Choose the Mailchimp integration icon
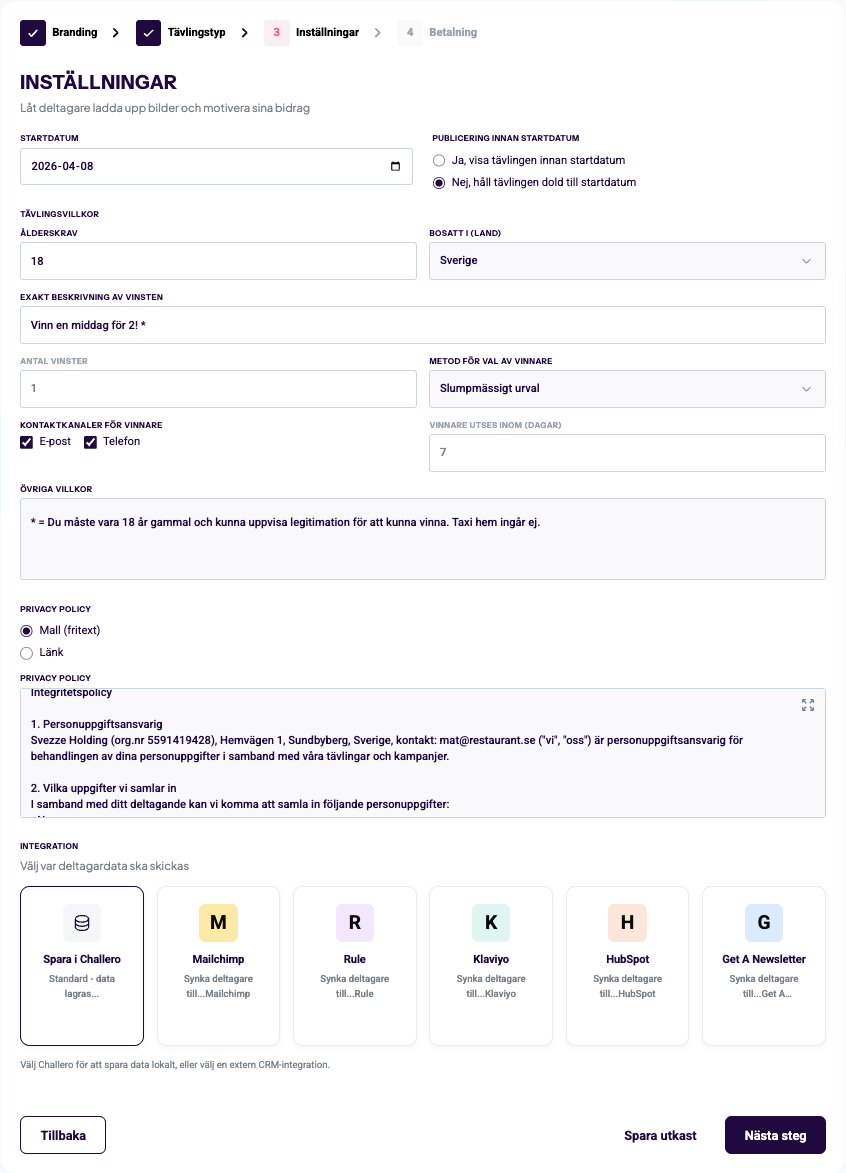This screenshot has height=1173, width=846. pyautogui.click(x=218, y=922)
